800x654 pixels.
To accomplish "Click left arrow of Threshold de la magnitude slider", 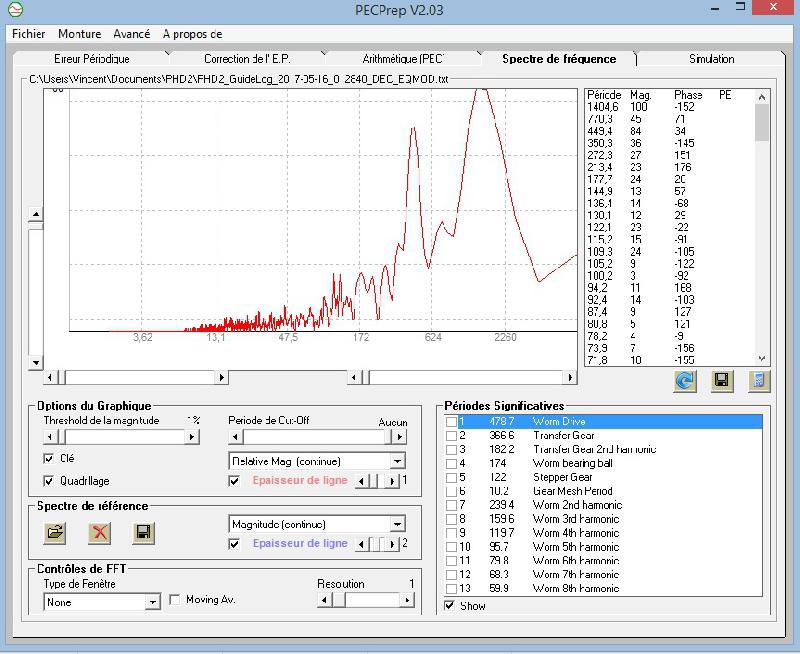I will (49, 437).
